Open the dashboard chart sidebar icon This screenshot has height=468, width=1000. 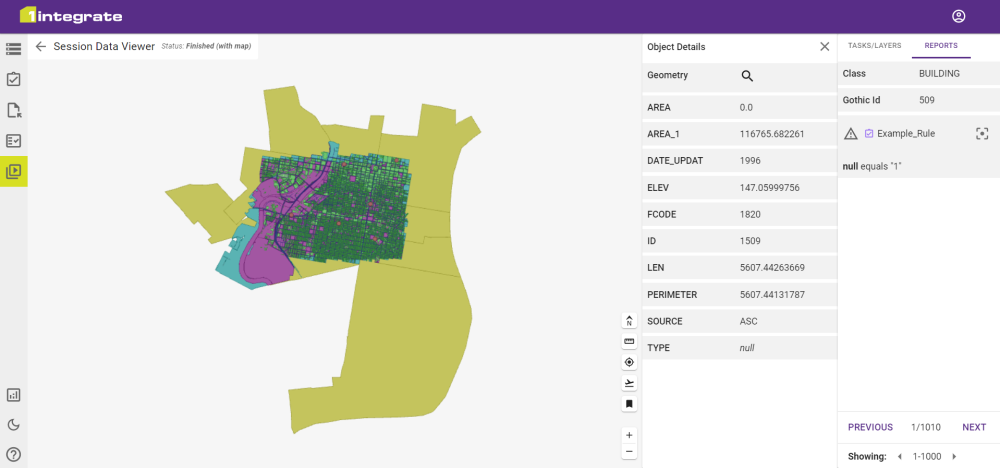point(13,395)
